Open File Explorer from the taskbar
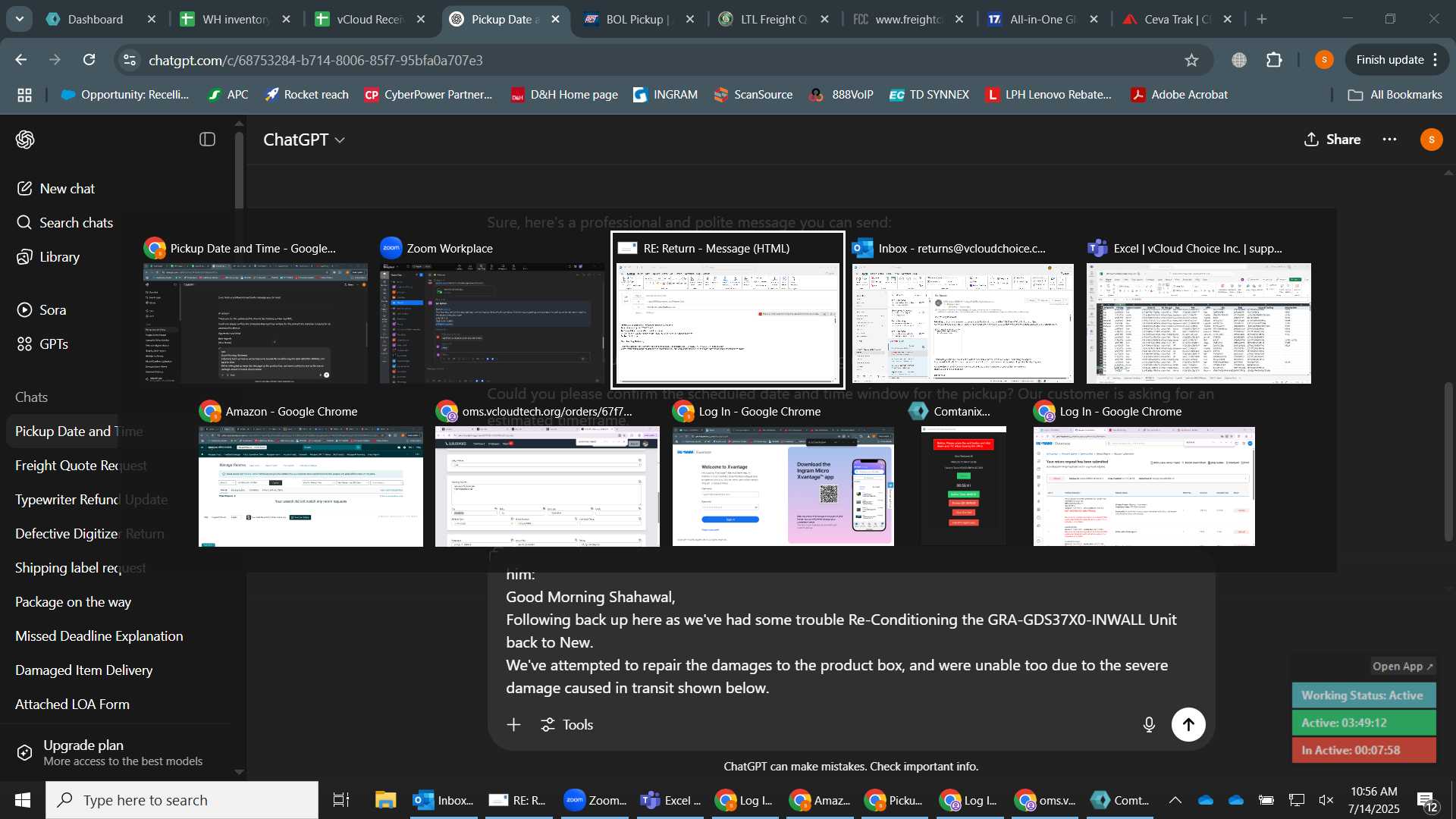Screen dimensions: 1456x819 pyautogui.click(x=385, y=800)
